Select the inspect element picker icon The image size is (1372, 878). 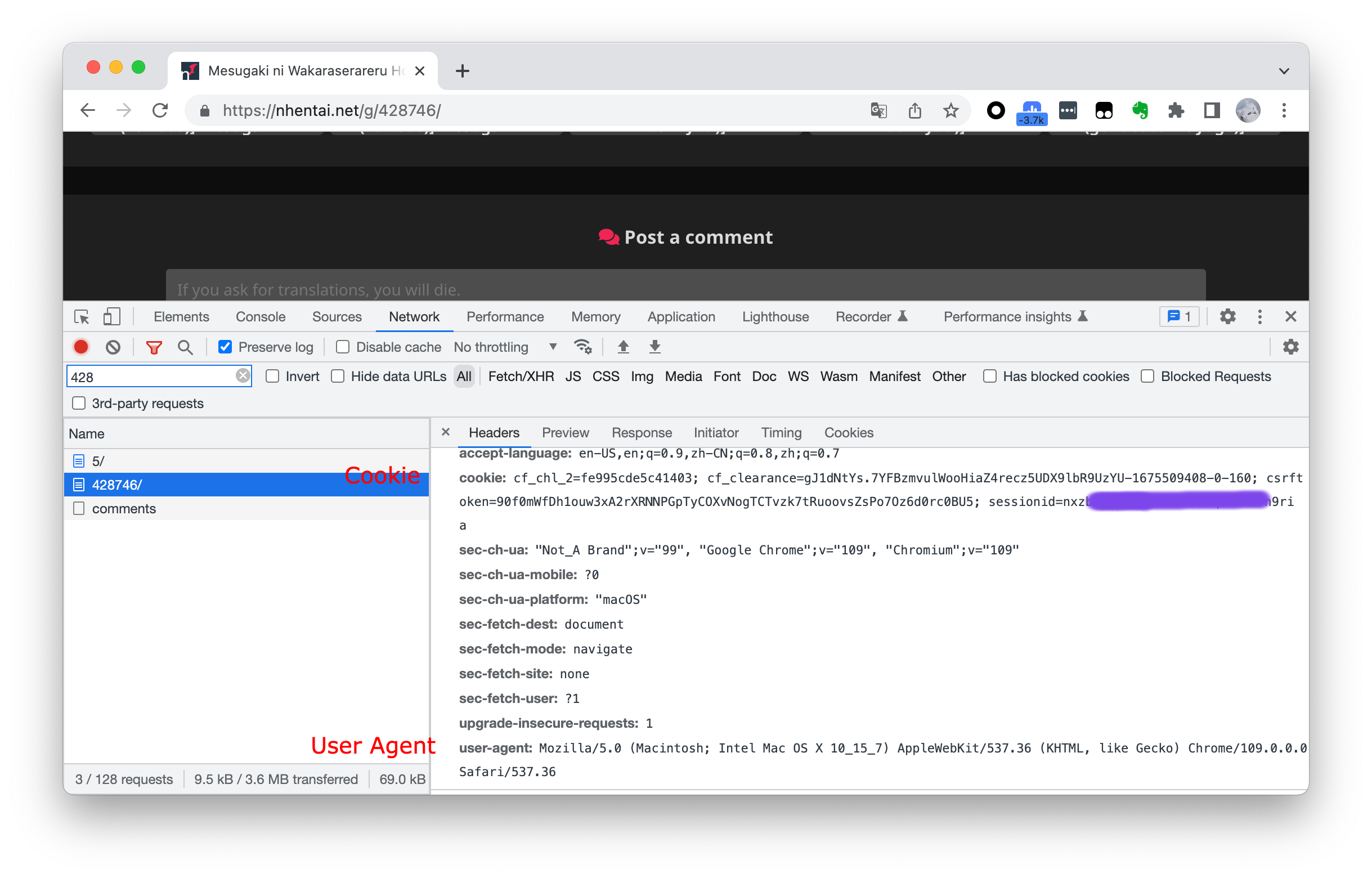(x=82, y=316)
